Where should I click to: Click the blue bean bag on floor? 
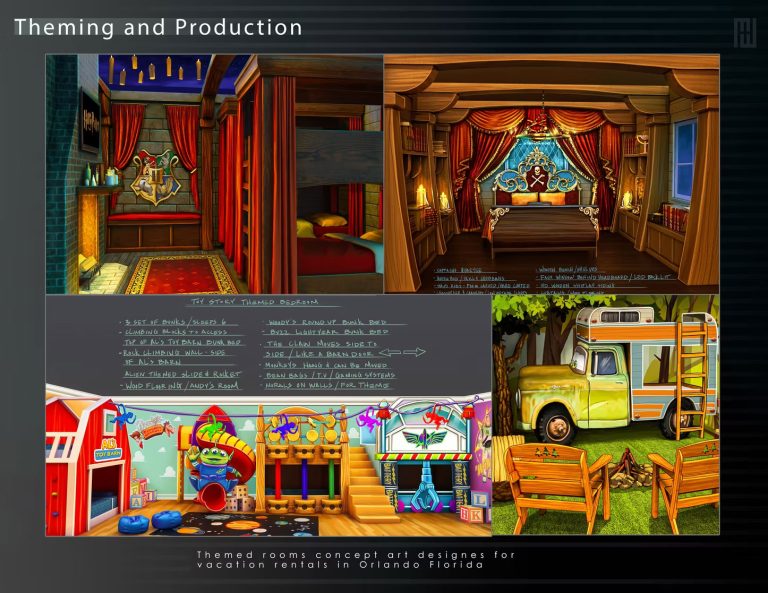point(133,524)
